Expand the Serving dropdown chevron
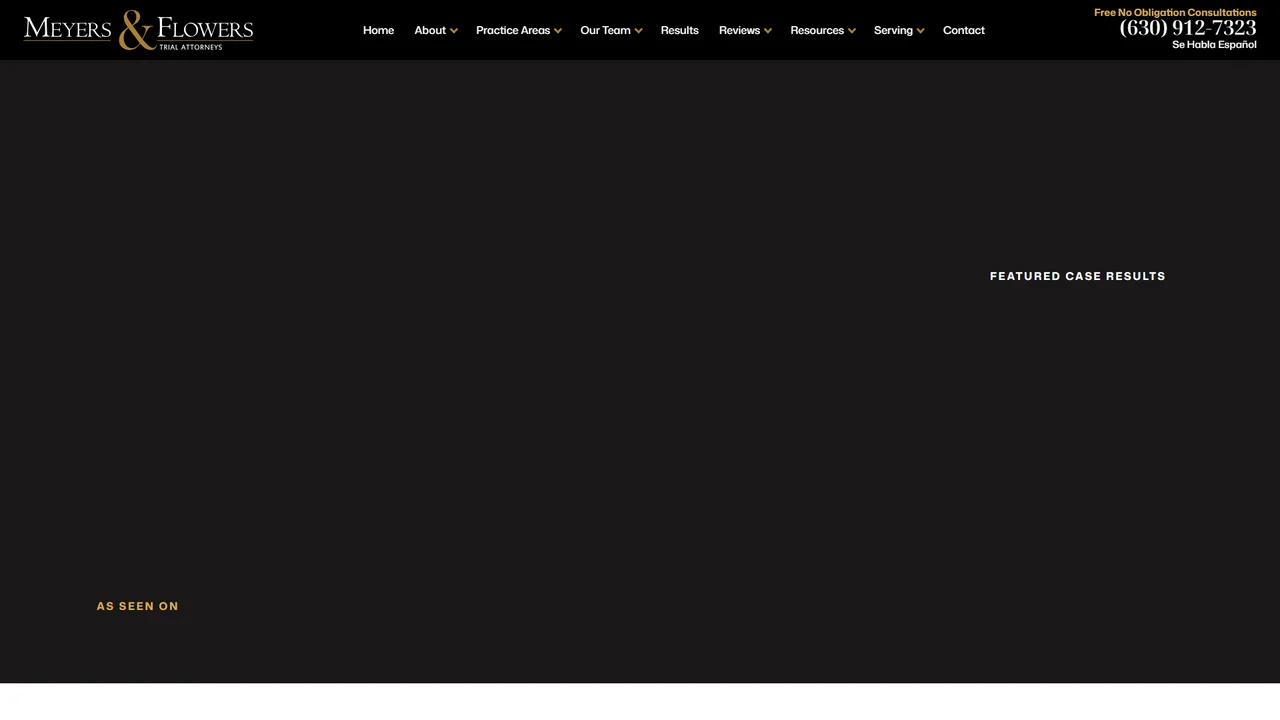Viewport: 1280px width, 720px height. 921,31
